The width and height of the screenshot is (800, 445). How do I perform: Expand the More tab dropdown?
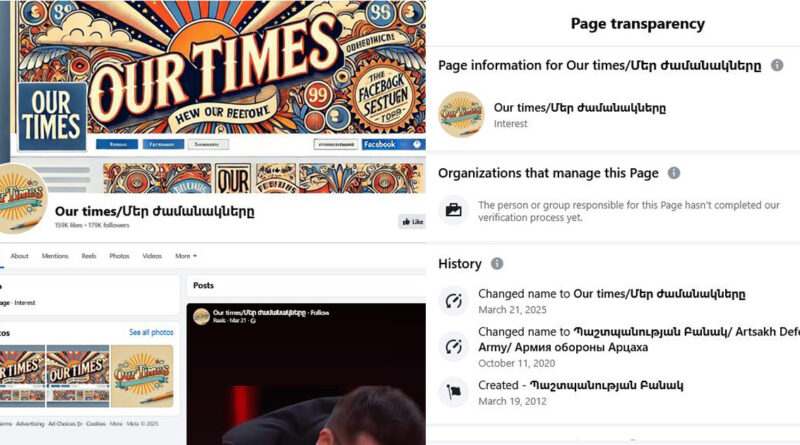(186, 256)
